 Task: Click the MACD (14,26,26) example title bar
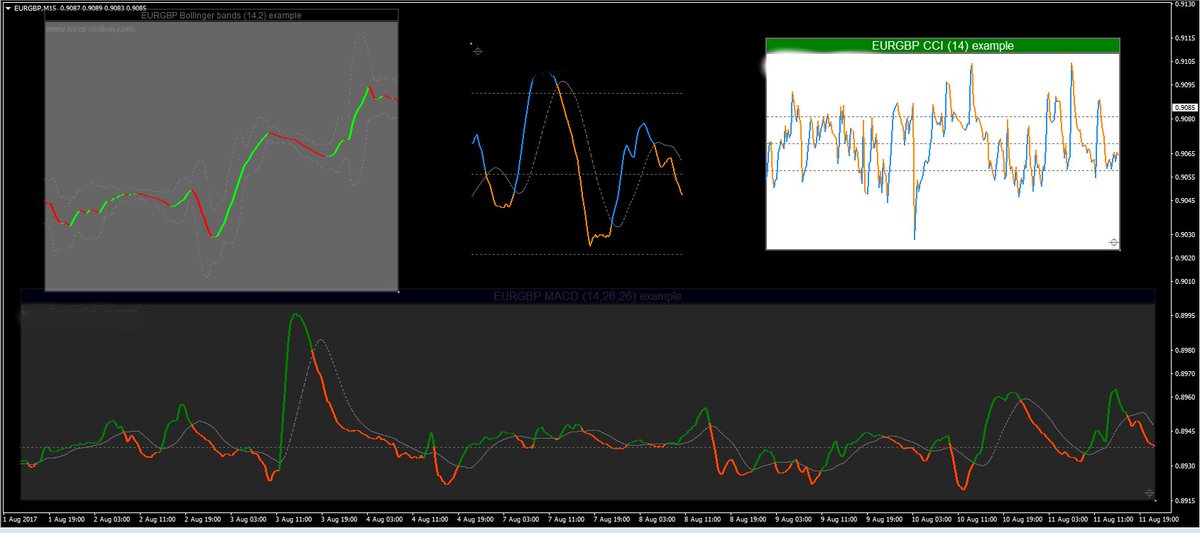(x=588, y=297)
